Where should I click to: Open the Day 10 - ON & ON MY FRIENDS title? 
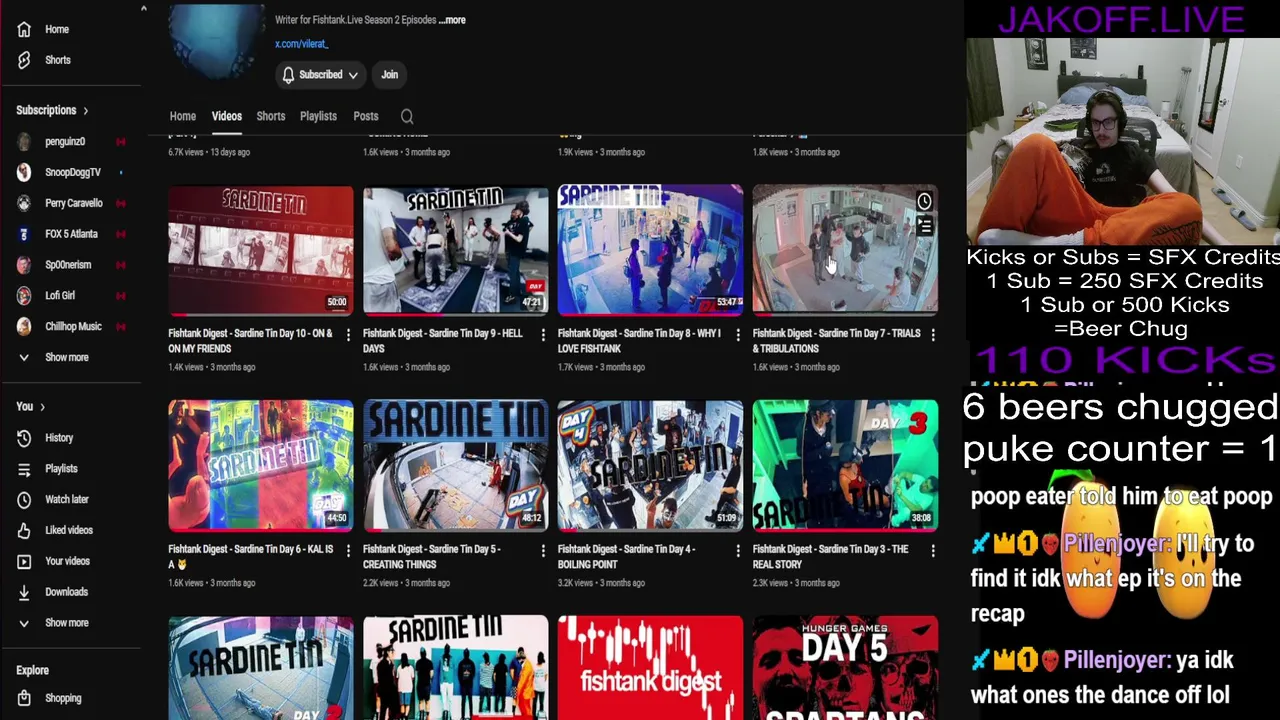click(x=251, y=341)
